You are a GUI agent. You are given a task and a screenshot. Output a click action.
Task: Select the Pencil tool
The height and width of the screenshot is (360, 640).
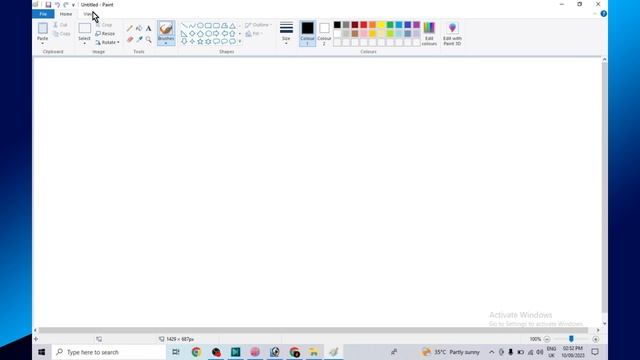130,28
